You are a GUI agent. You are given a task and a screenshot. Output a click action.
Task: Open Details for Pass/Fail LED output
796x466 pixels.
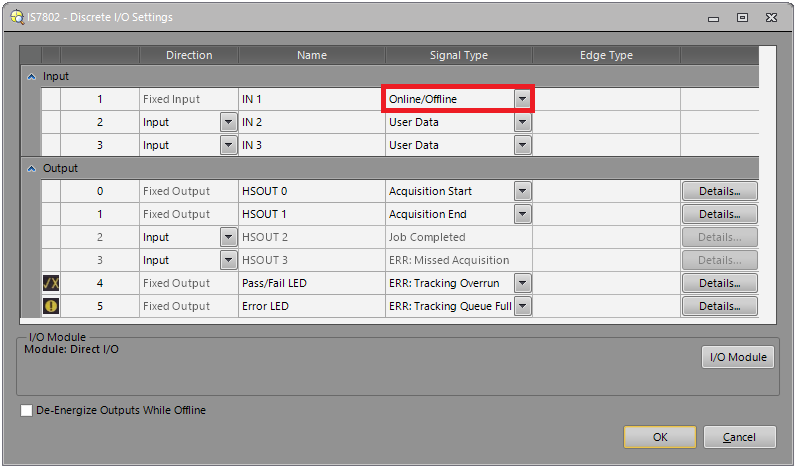click(x=719, y=283)
